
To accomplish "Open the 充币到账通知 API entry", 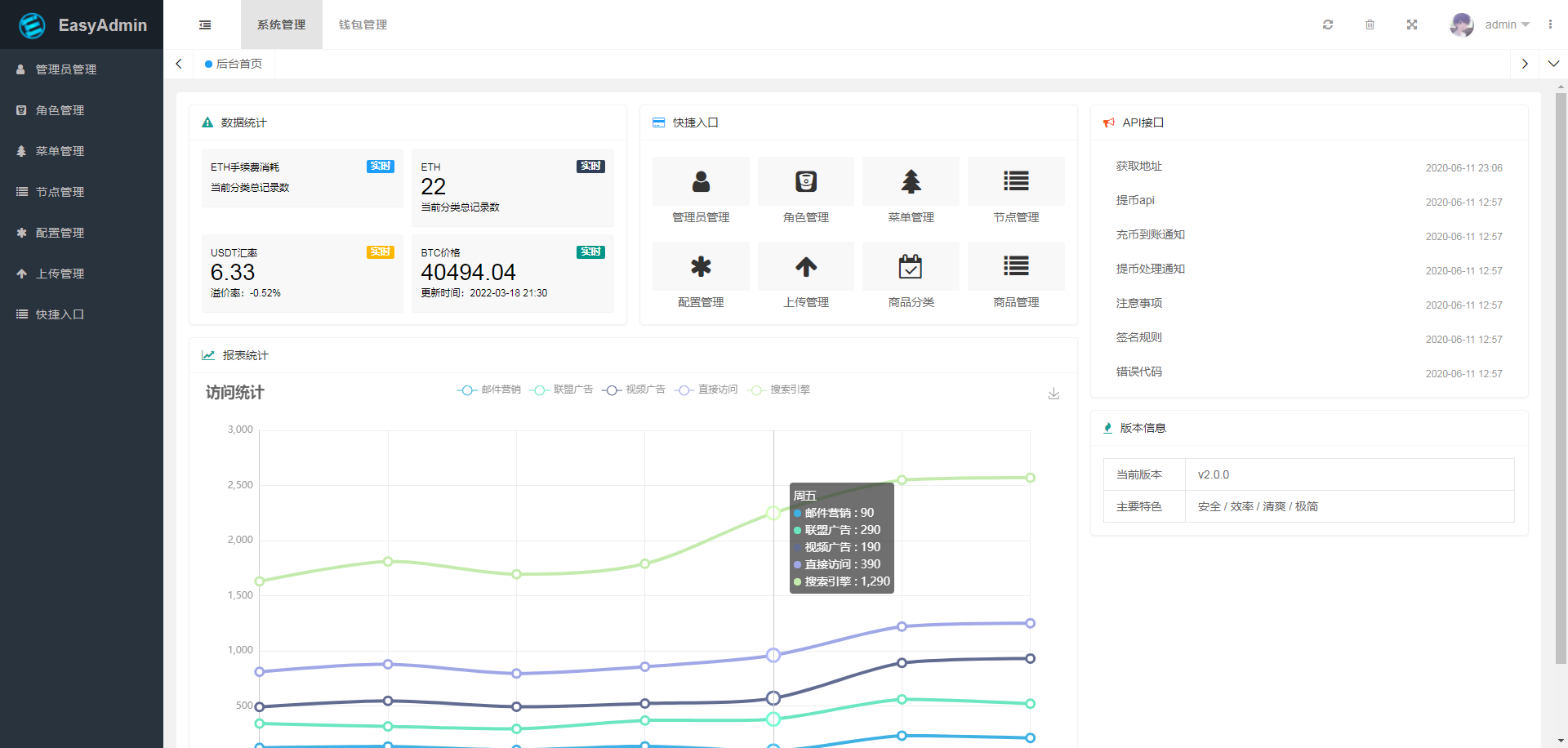I will point(1151,235).
